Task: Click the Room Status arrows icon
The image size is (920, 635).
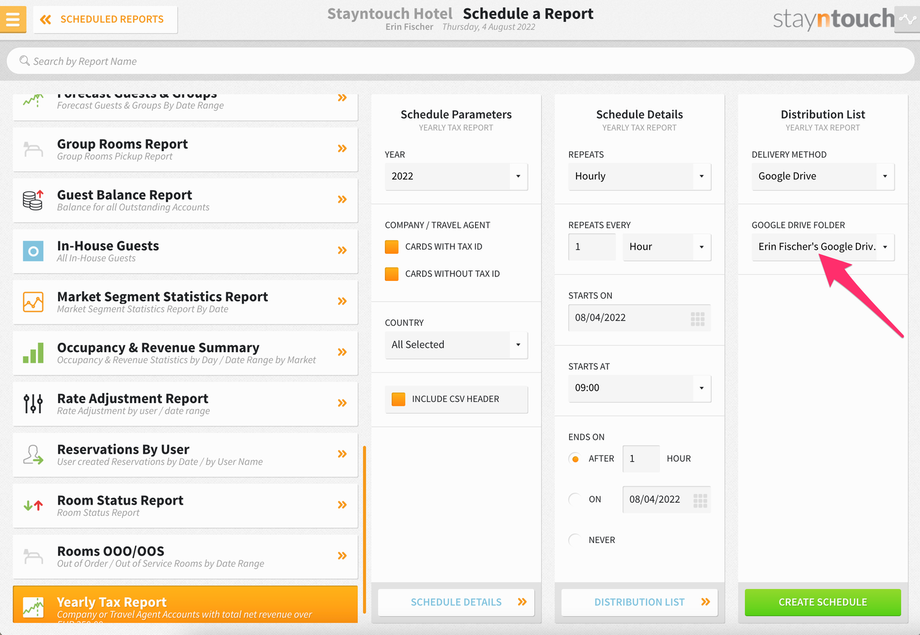Action: tap(33, 505)
